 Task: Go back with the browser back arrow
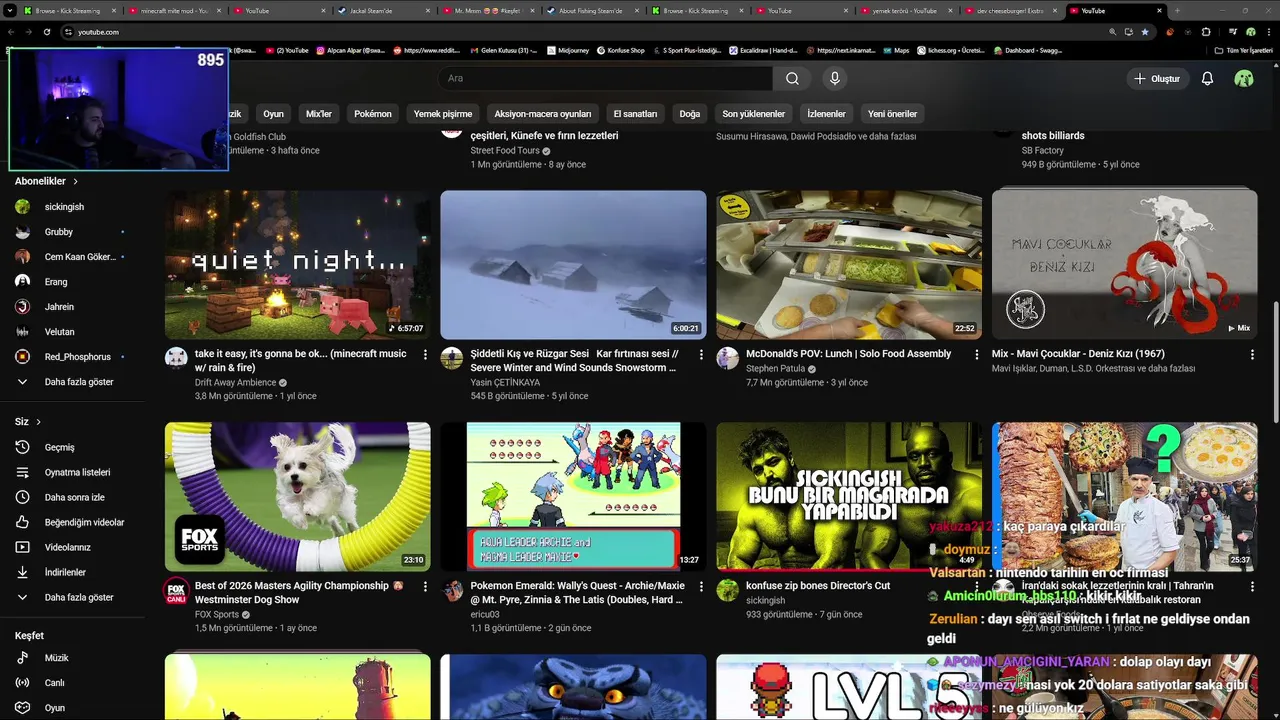coord(11,32)
